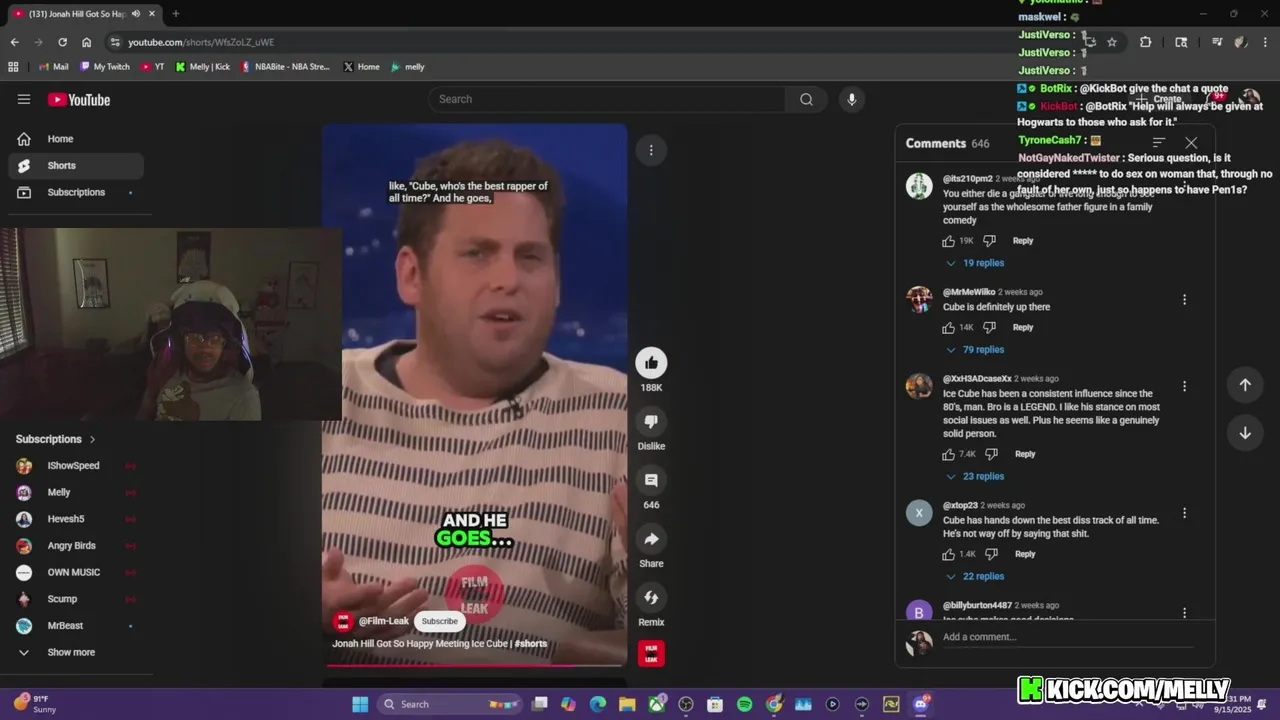Open the comments button showing 646
Screen dimensions: 1280x720
click(x=651, y=481)
